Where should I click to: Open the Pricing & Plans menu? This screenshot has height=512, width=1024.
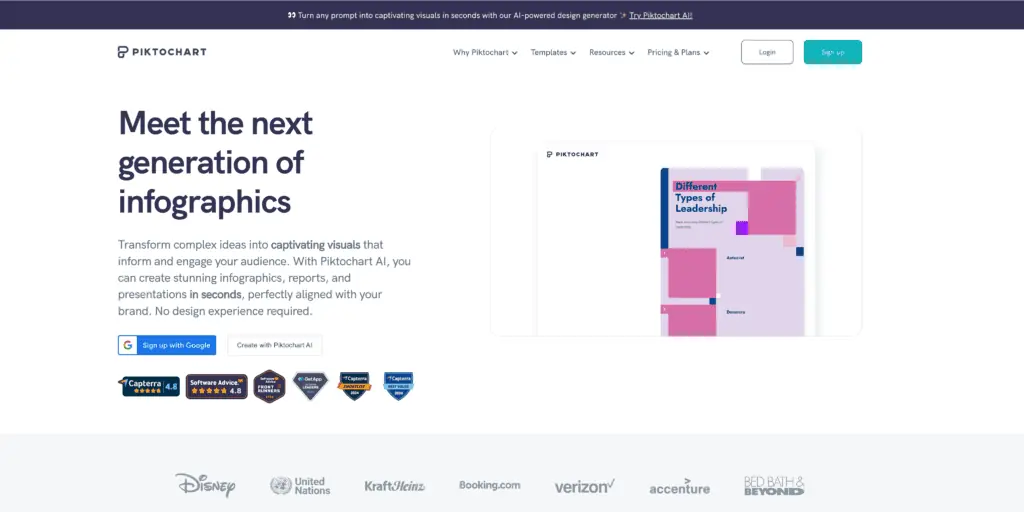pyautogui.click(x=679, y=52)
